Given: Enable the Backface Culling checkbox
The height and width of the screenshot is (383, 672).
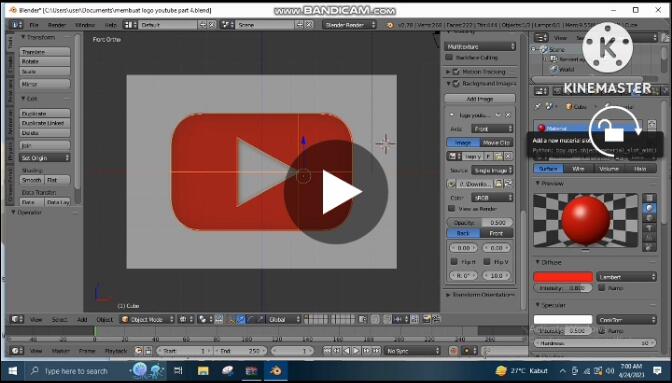Looking at the screenshot, I should pyautogui.click(x=449, y=57).
